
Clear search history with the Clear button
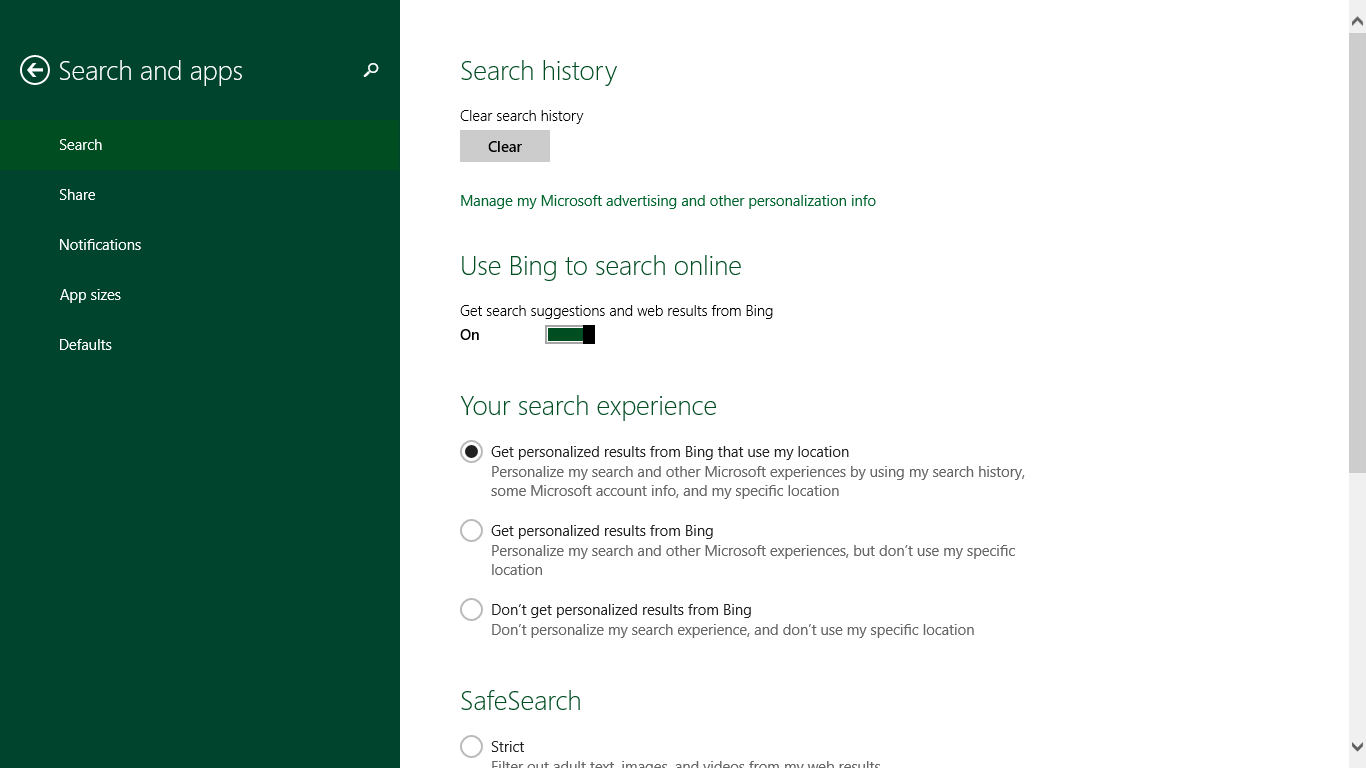[x=505, y=146]
